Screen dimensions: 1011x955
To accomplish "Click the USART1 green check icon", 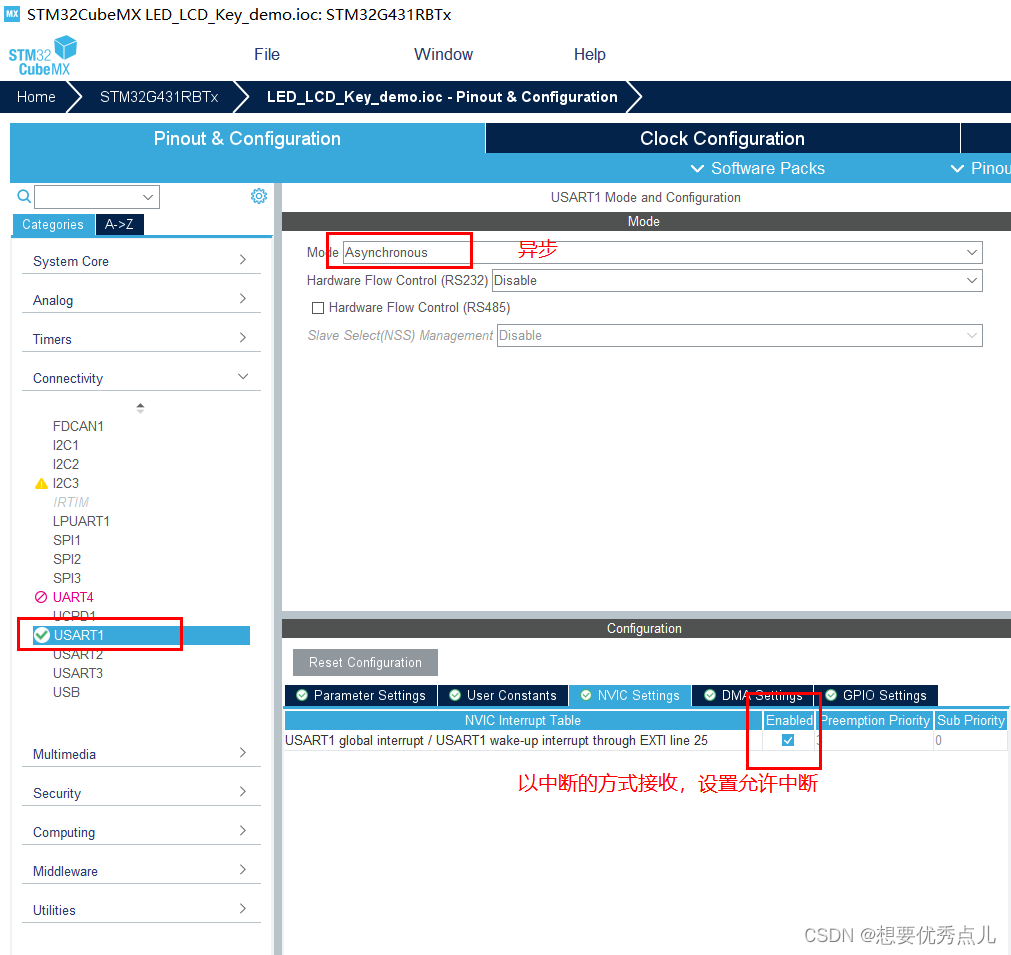I will [42, 635].
